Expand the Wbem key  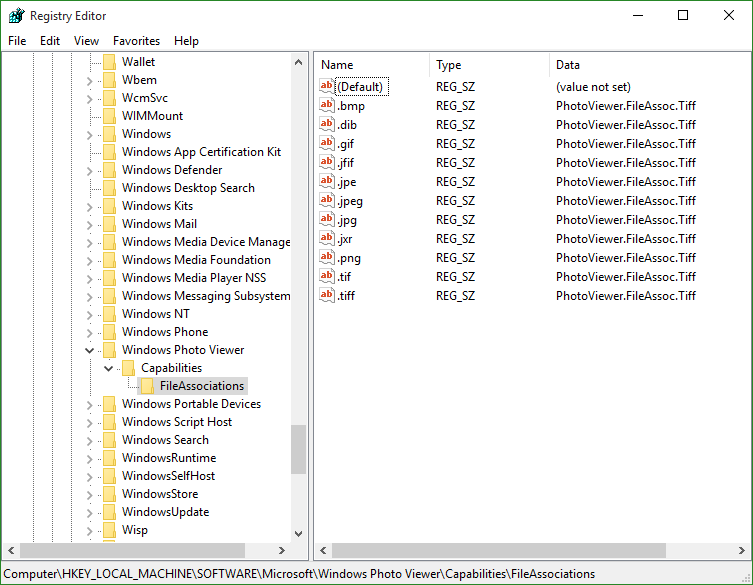90,81
